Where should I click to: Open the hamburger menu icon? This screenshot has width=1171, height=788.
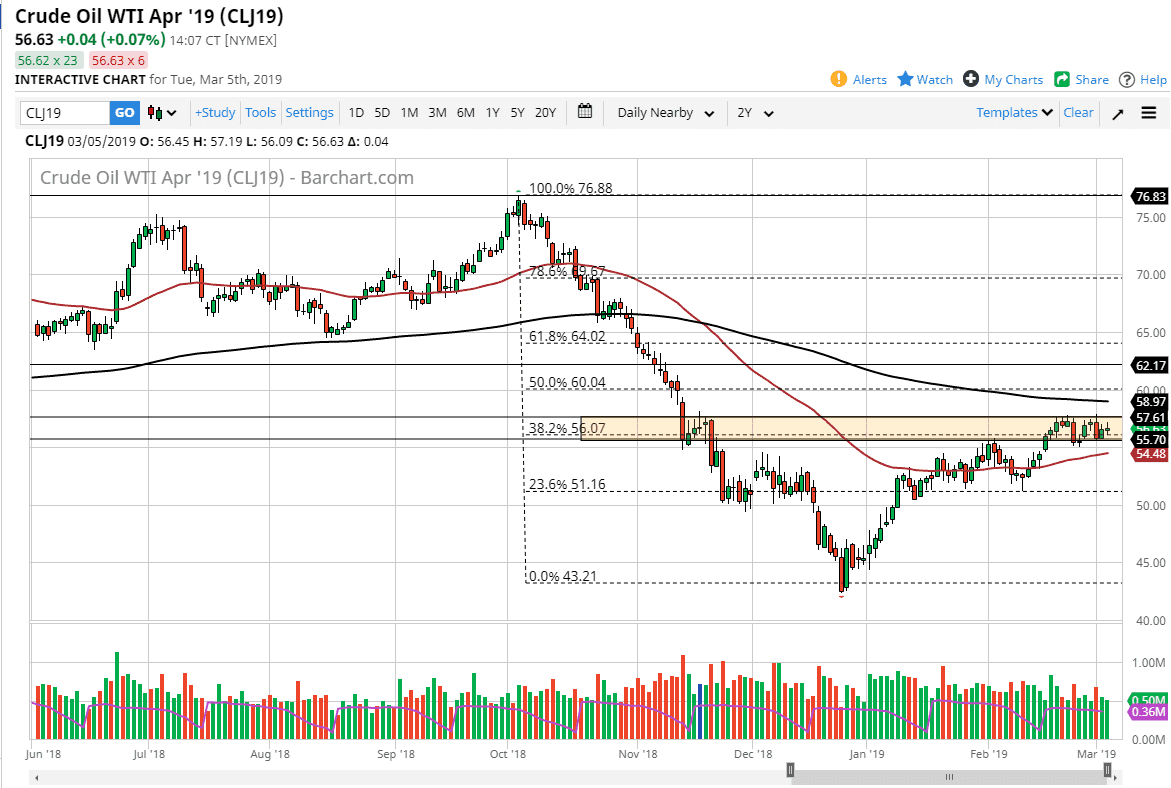[x=1146, y=112]
